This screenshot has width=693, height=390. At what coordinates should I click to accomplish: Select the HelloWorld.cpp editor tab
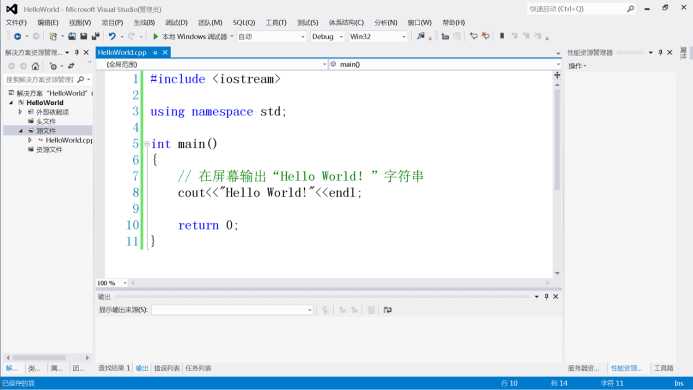click(x=122, y=52)
